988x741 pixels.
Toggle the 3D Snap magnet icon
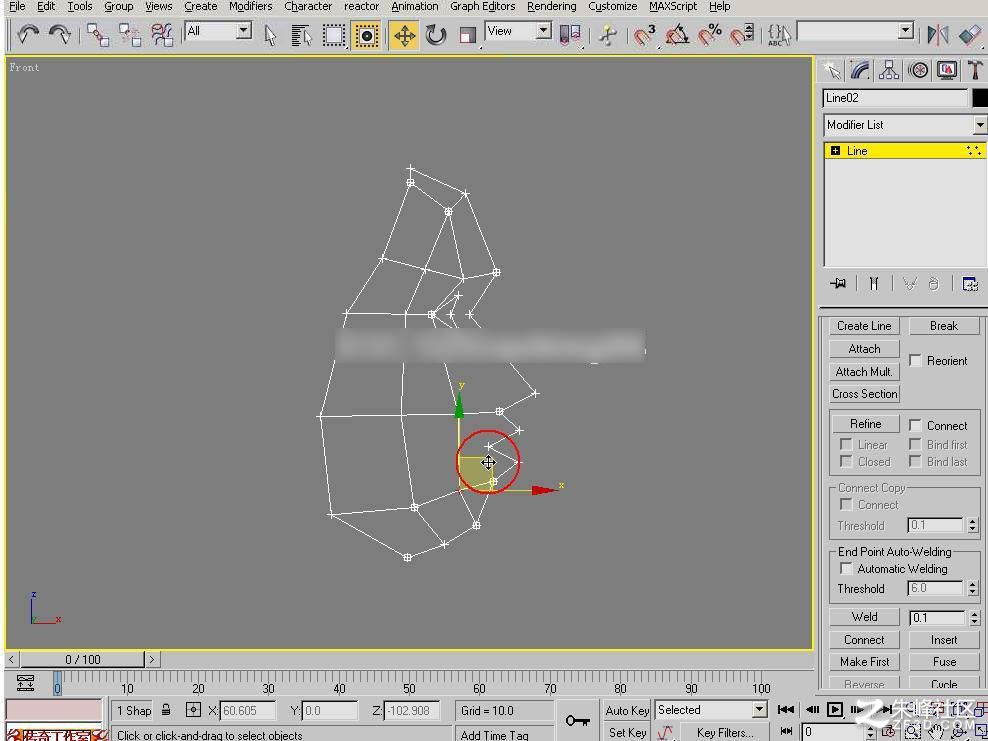tap(645, 35)
